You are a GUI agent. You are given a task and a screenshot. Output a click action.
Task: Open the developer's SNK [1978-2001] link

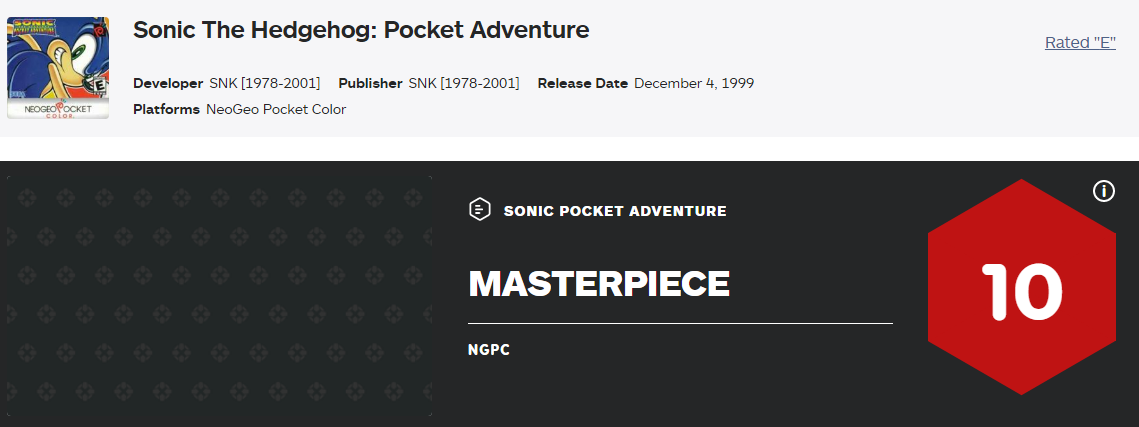[264, 83]
